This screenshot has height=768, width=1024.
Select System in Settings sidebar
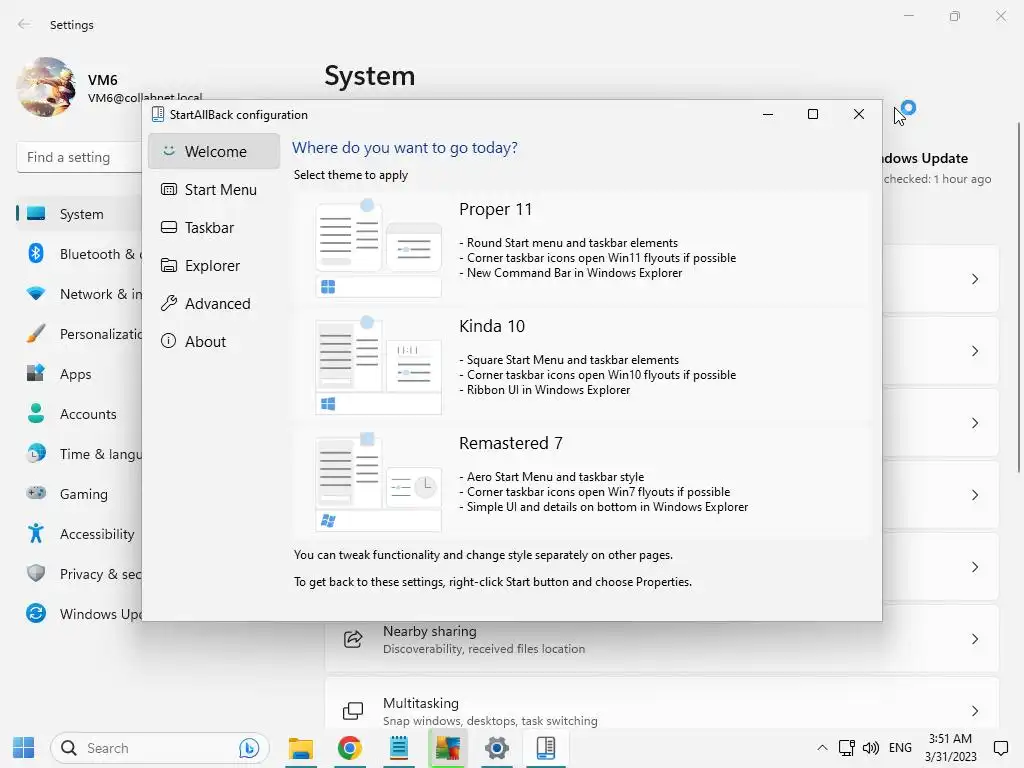[79, 214]
